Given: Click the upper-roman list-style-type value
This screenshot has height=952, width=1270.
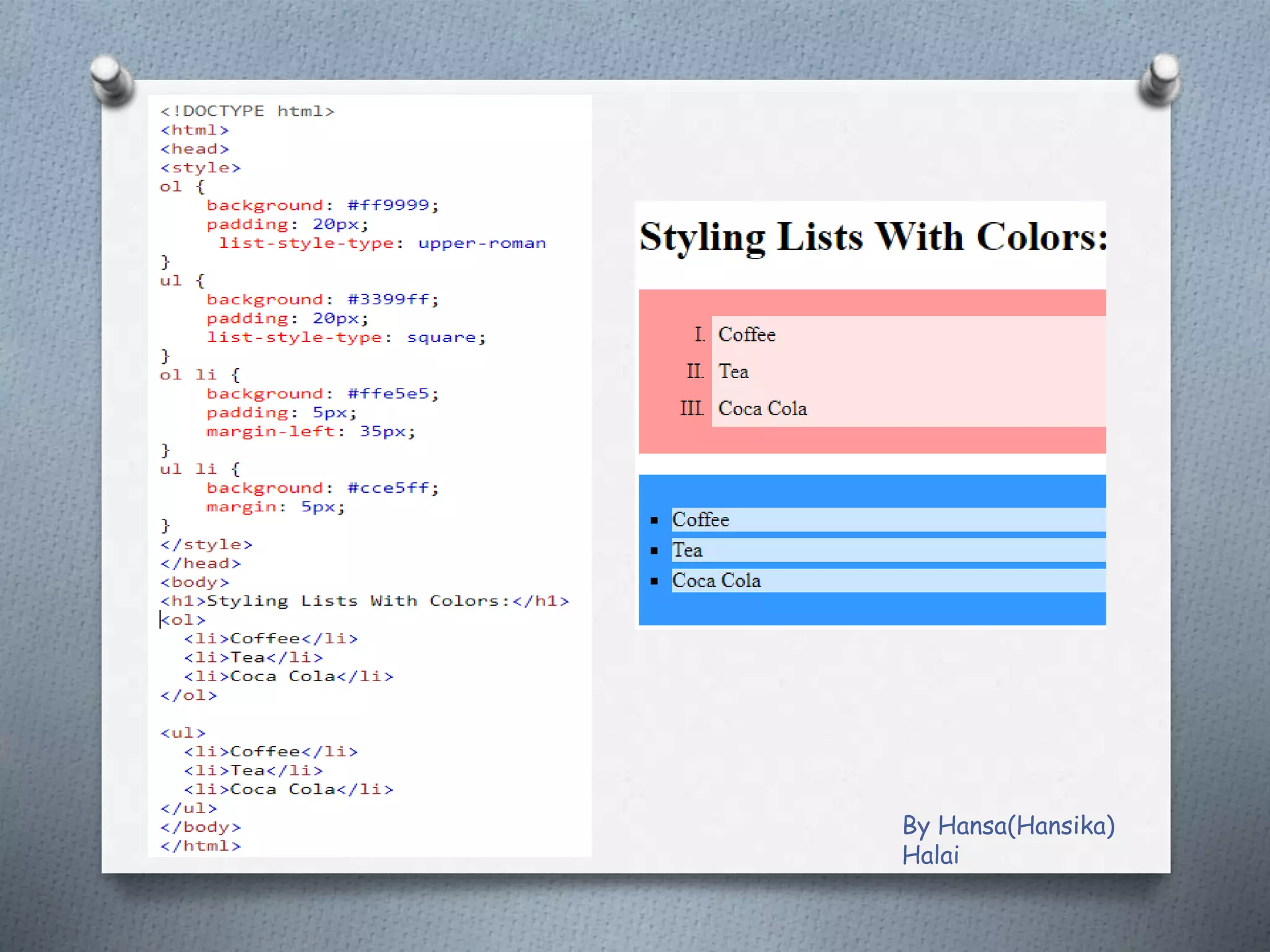Looking at the screenshot, I should tap(482, 243).
